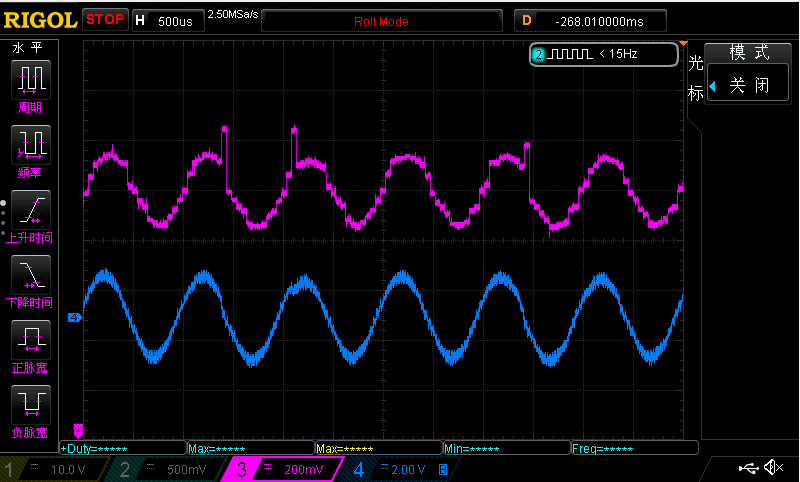
Task: Click the measurement menu page dots indicator
Action: pyautogui.click(x=3, y=218)
